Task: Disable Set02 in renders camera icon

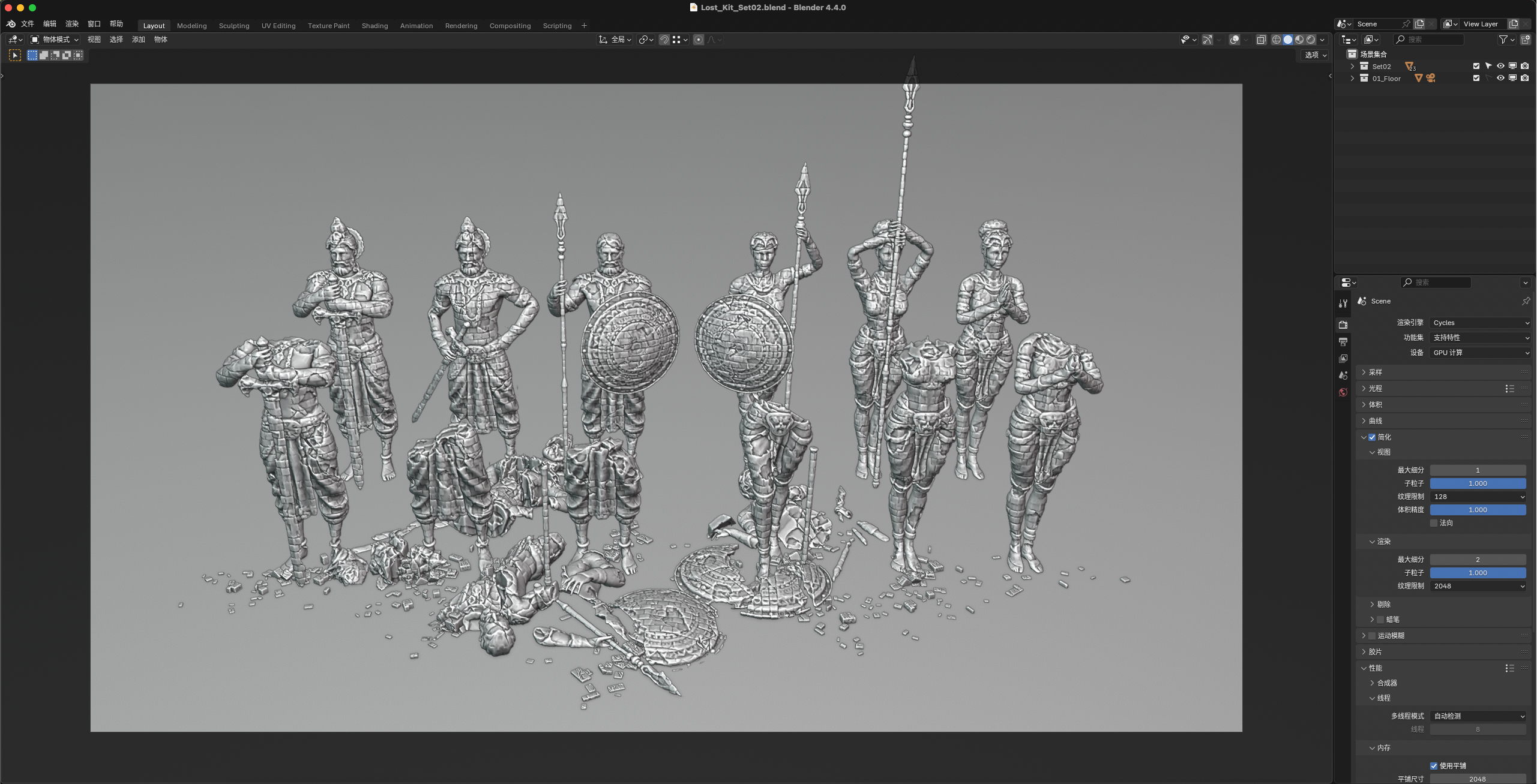Action: [x=1525, y=67]
